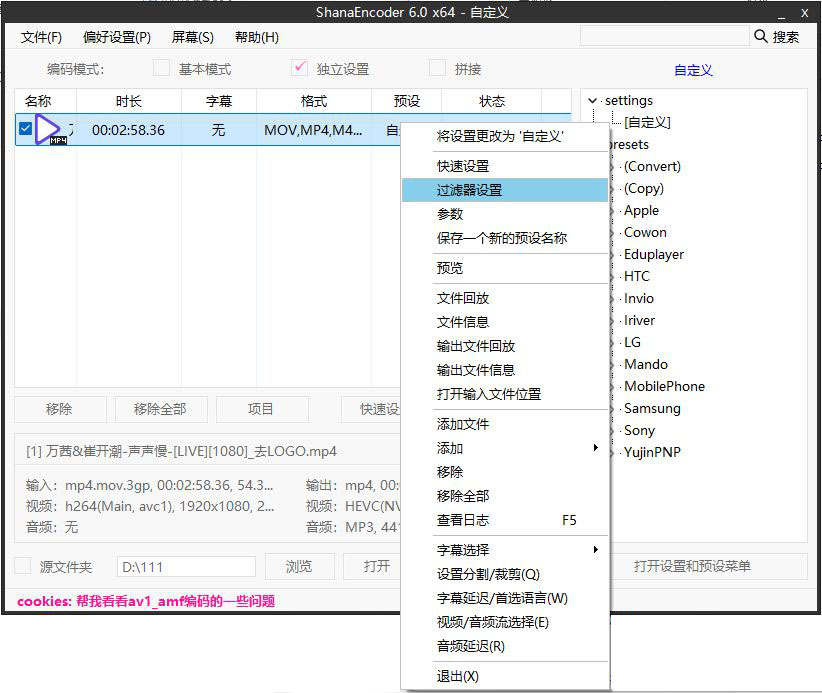Open the 字幕选择 submenu arrow
822x693 pixels.
[x=596, y=549]
